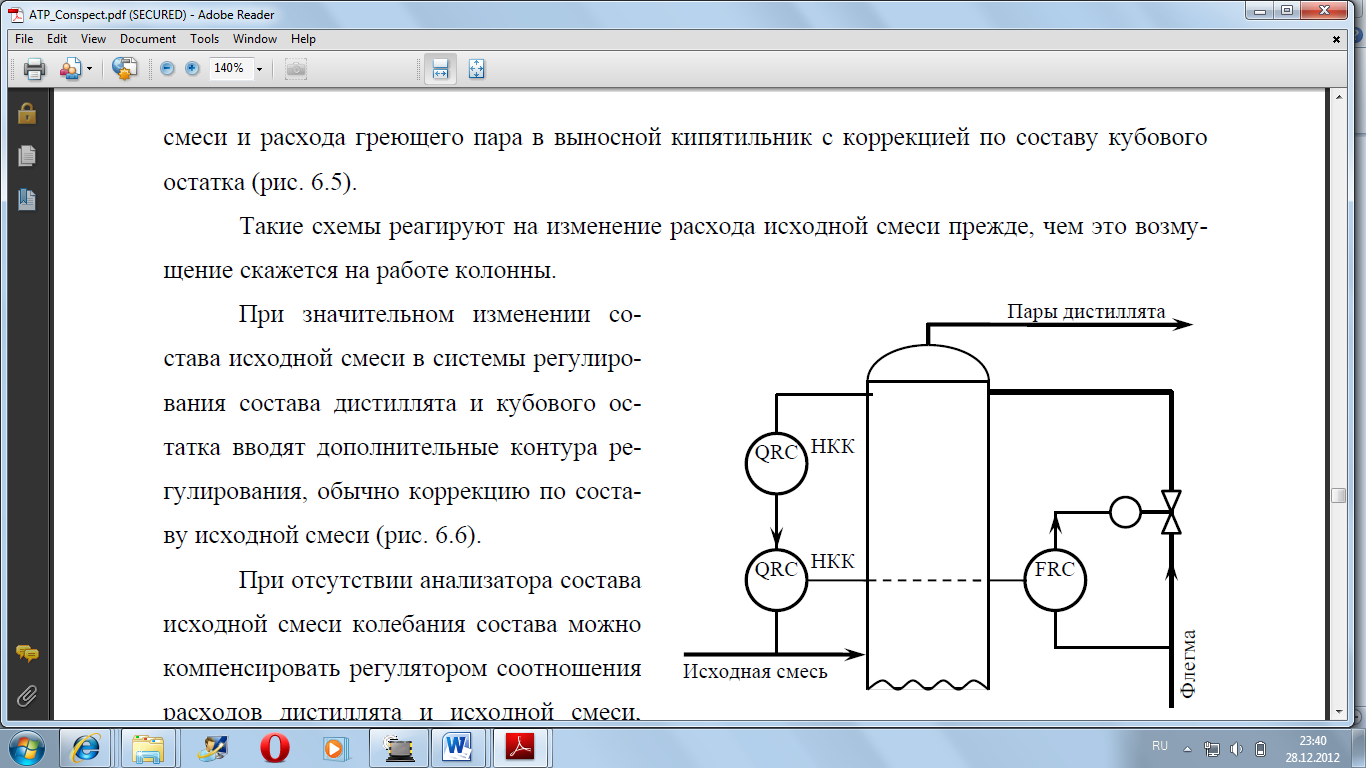The width and height of the screenshot is (1366, 768).
Task: Click the grayed snapshot camera tool
Action: coord(296,69)
